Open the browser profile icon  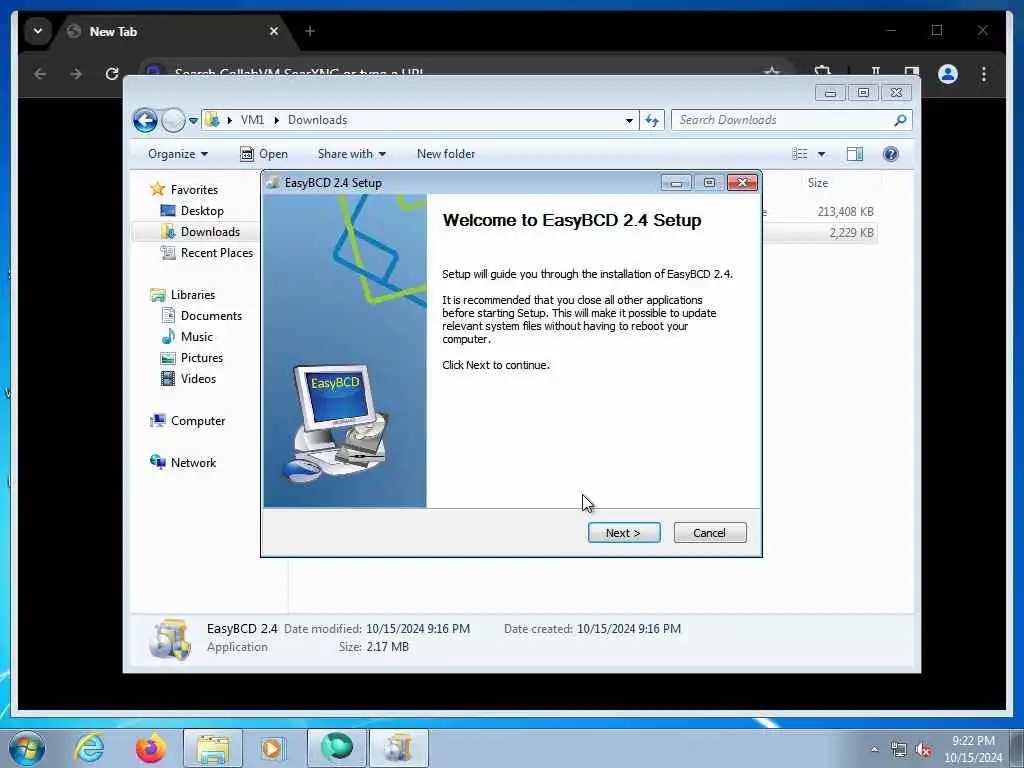(948, 74)
